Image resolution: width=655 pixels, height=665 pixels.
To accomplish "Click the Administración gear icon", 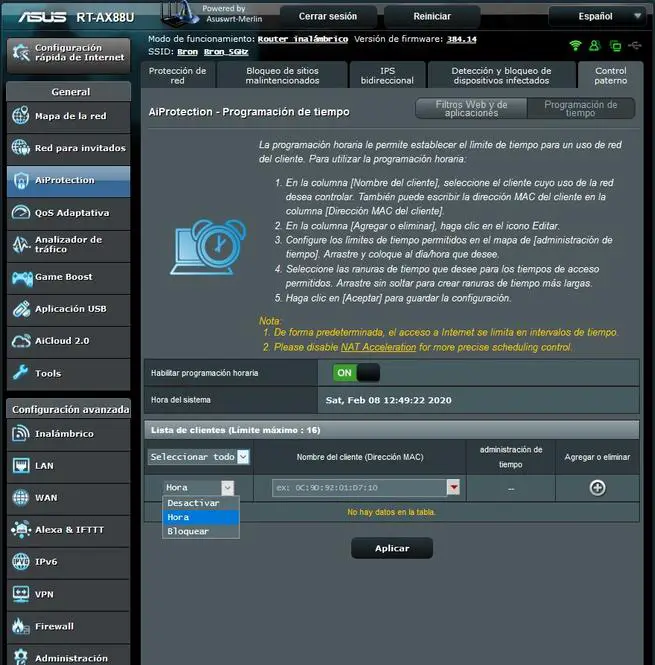I will pos(20,657).
